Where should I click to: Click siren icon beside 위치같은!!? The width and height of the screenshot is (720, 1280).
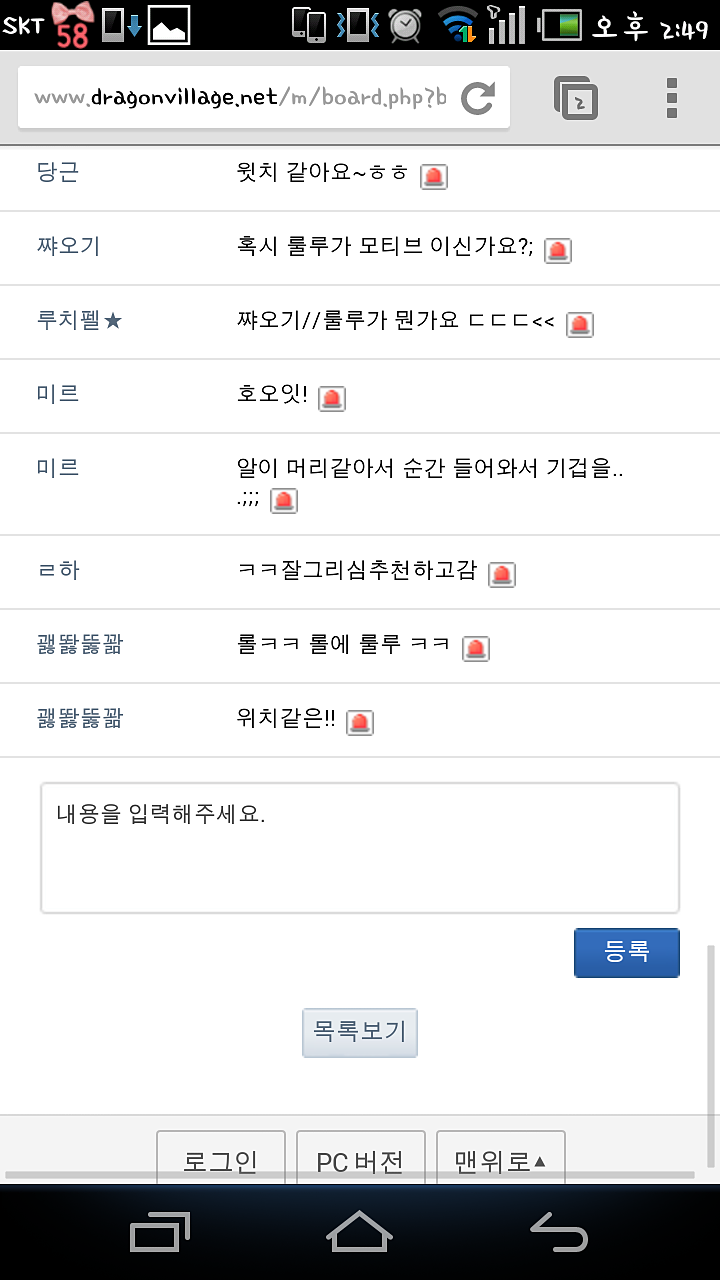pos(360,722)
